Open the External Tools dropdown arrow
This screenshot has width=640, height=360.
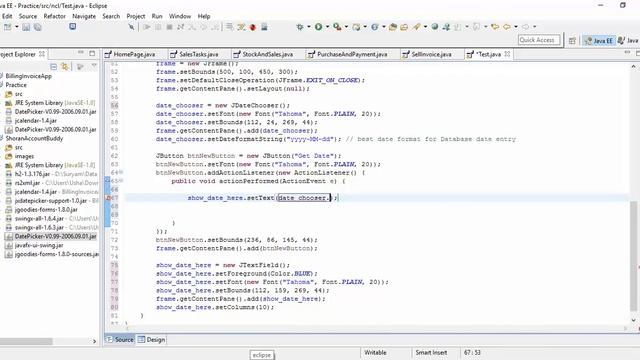coord(346,27)
